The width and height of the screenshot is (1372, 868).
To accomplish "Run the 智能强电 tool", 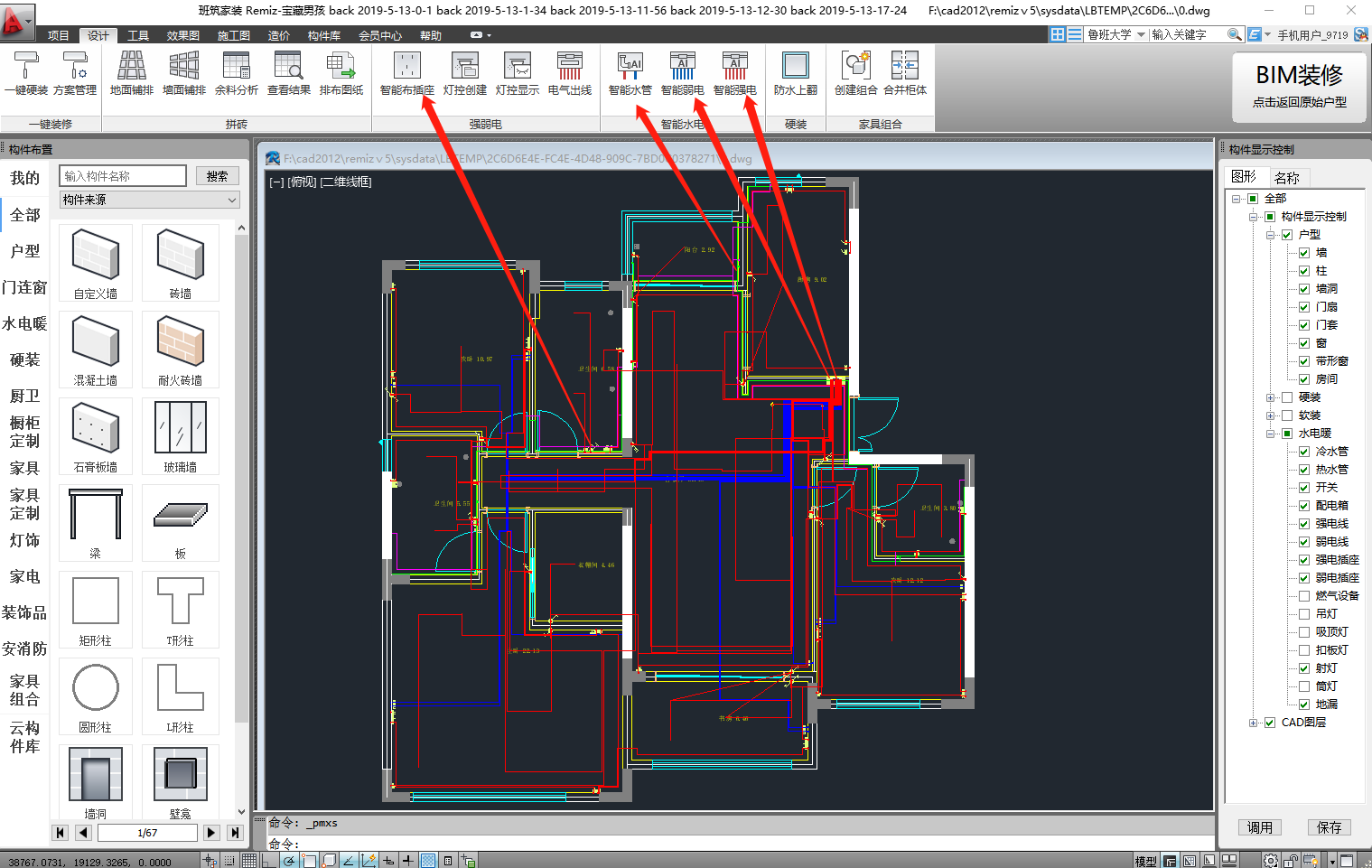I will click(x=735, y=74).
